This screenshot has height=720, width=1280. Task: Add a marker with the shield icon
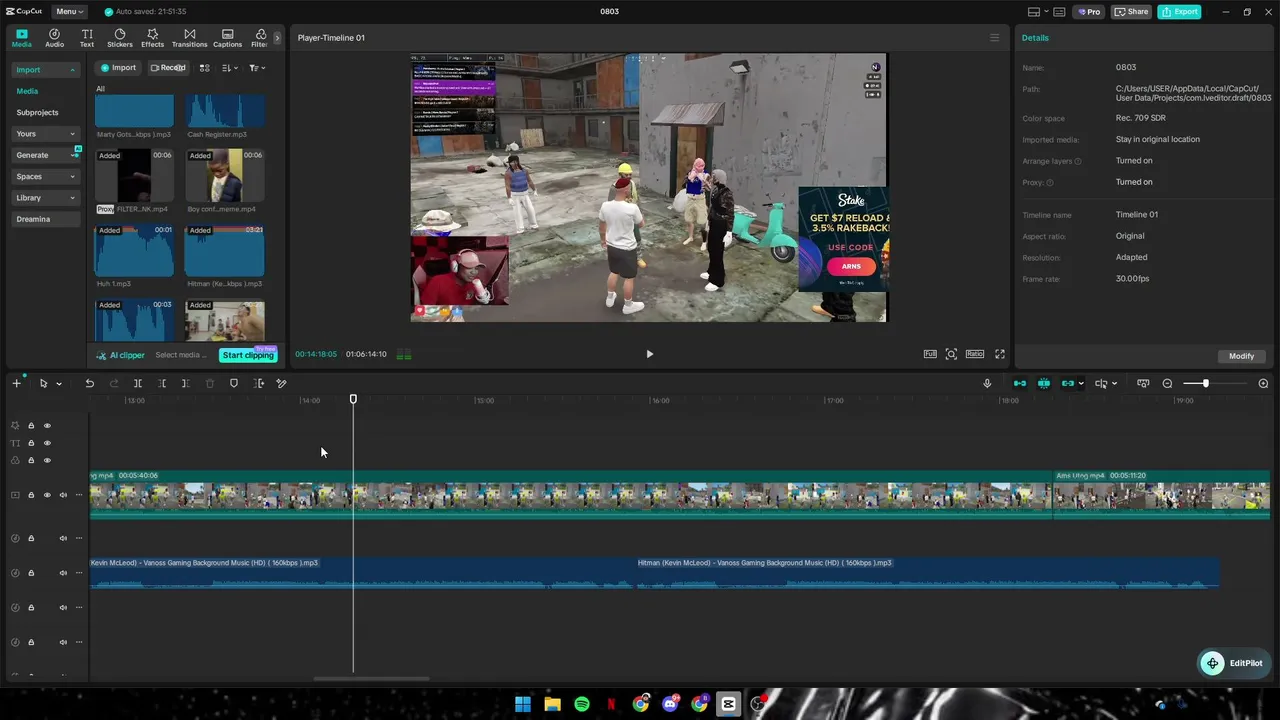pos(234,383)
